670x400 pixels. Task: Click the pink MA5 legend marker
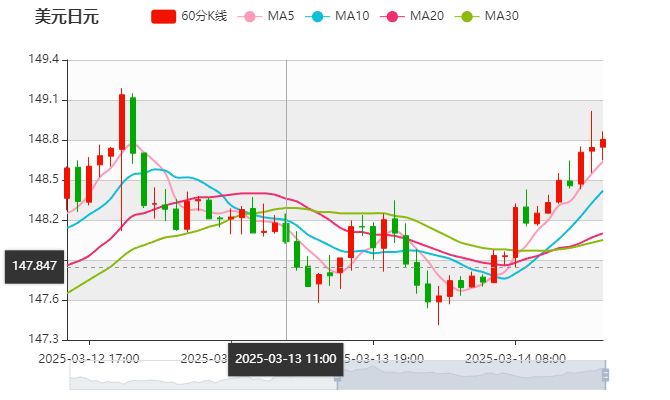pyautogui.click(x=250, y=16)
